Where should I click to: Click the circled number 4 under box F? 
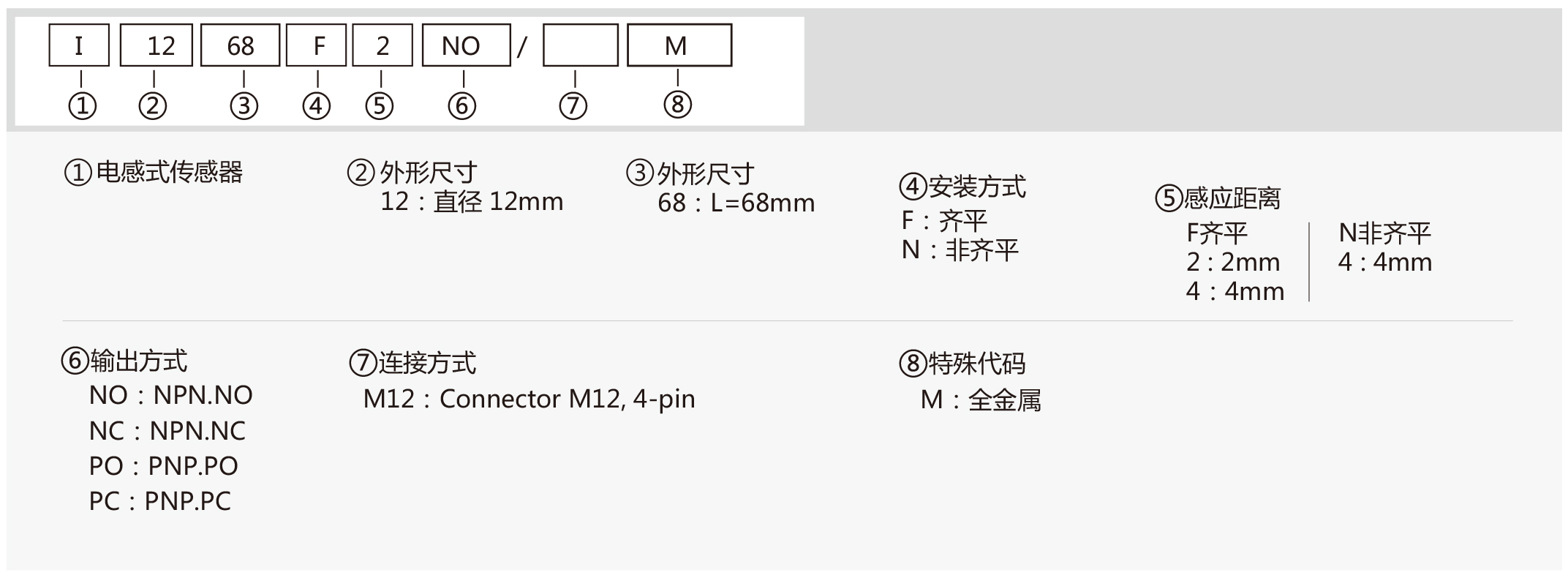317,106
